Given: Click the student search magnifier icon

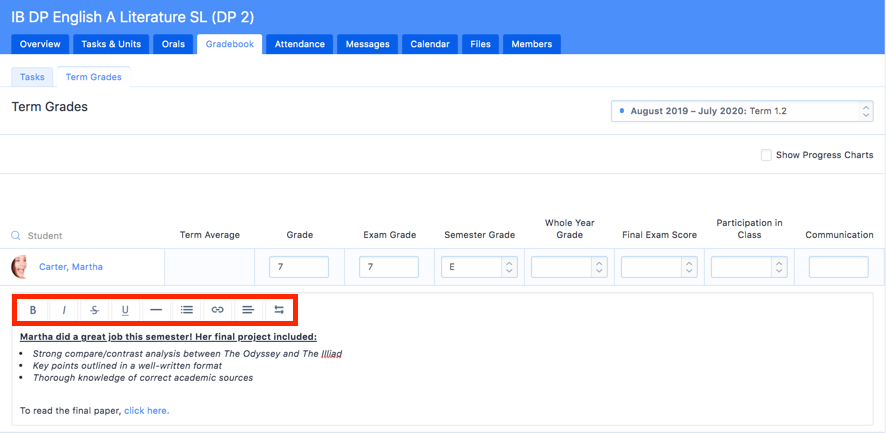Looking at the screenshot, I should (16, 236).
